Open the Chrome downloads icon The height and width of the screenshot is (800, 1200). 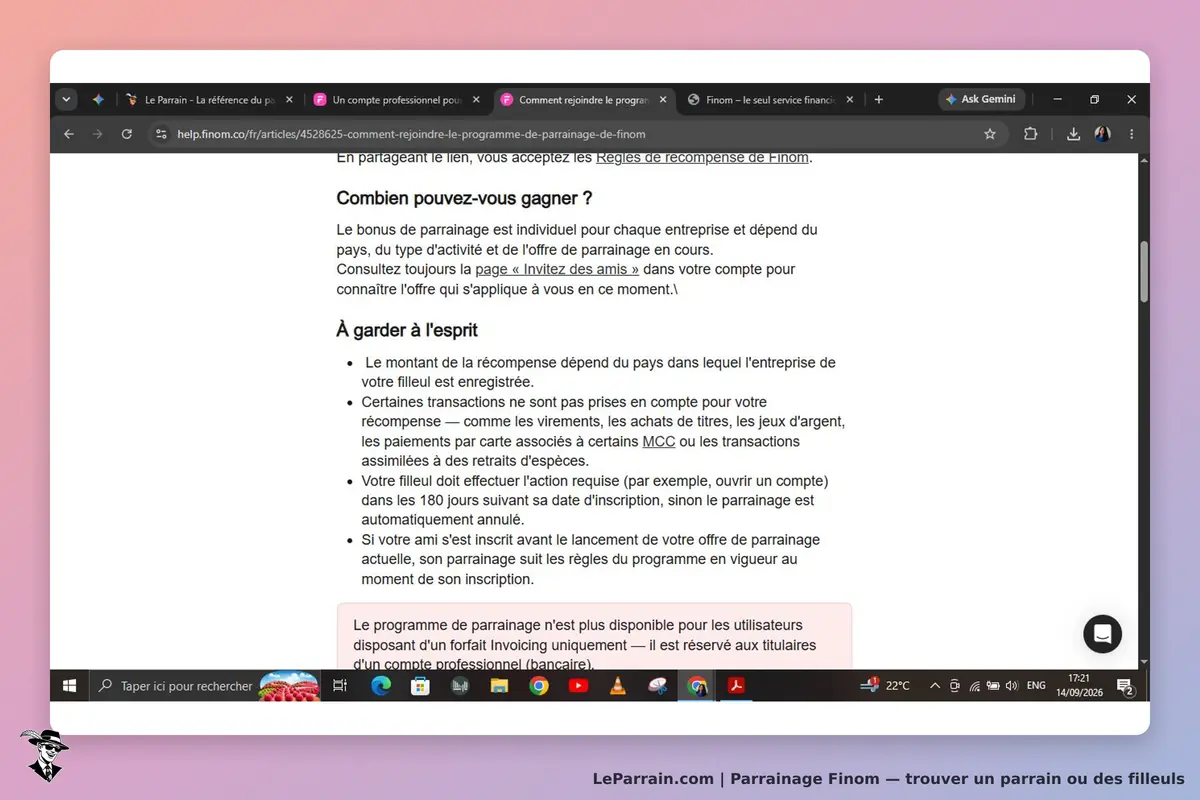[x=1073, y=134]
